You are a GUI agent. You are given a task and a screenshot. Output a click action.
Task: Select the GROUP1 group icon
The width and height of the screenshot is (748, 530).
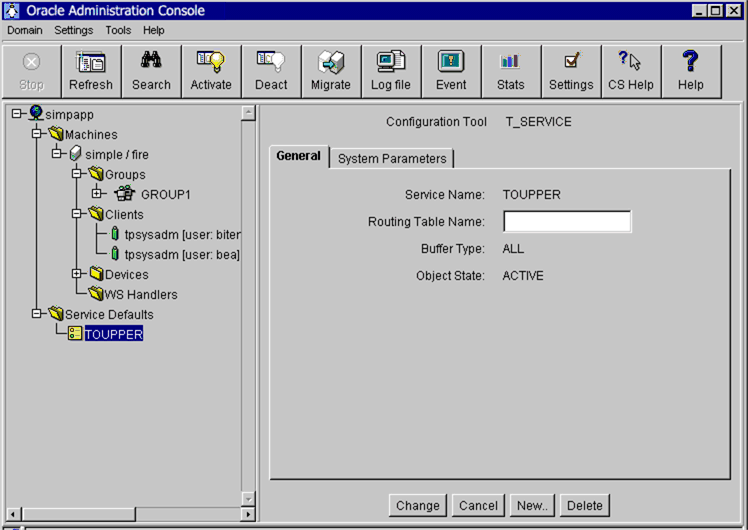[125, 194]
